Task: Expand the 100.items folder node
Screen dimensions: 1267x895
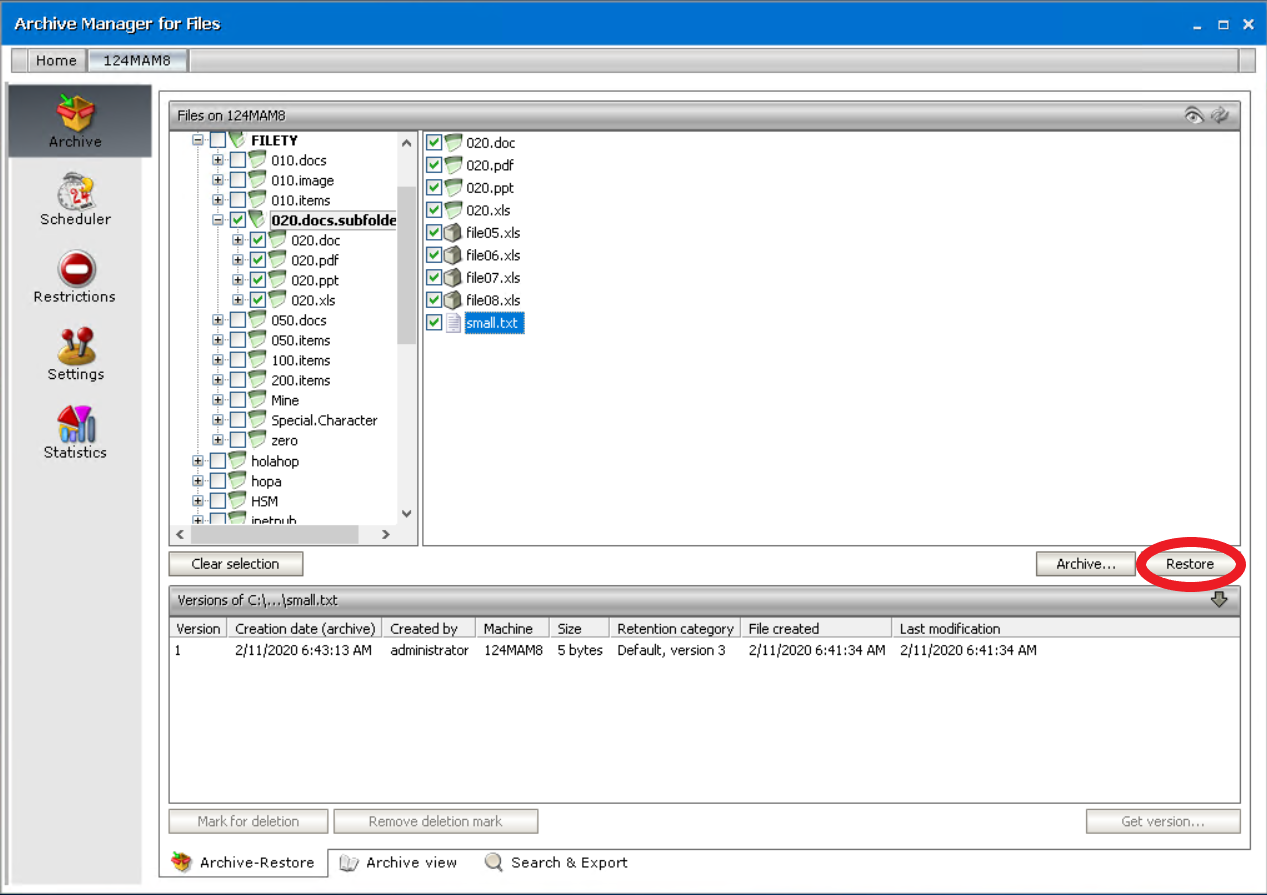Action: point(218,360)
